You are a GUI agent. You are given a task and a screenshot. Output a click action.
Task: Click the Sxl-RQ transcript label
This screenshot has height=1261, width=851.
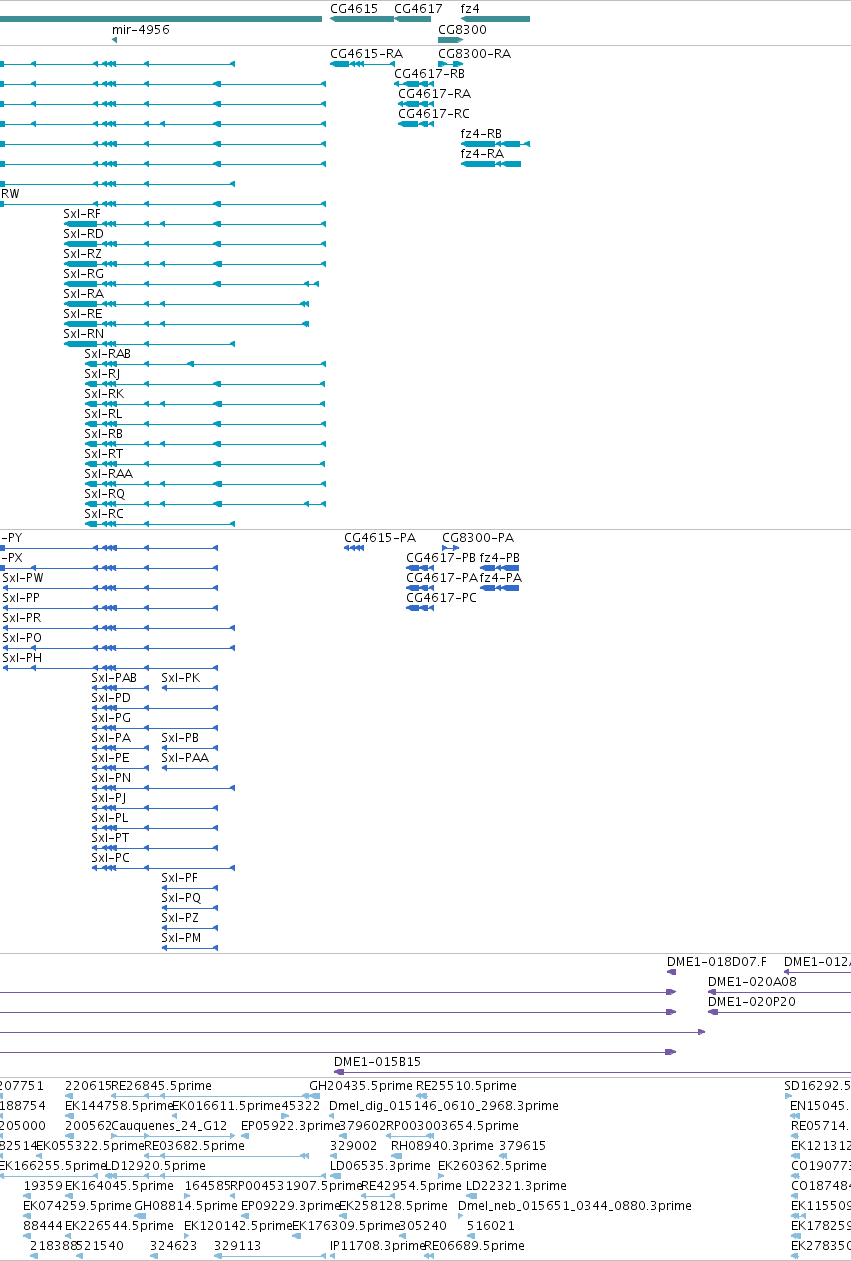click(105, 494)
